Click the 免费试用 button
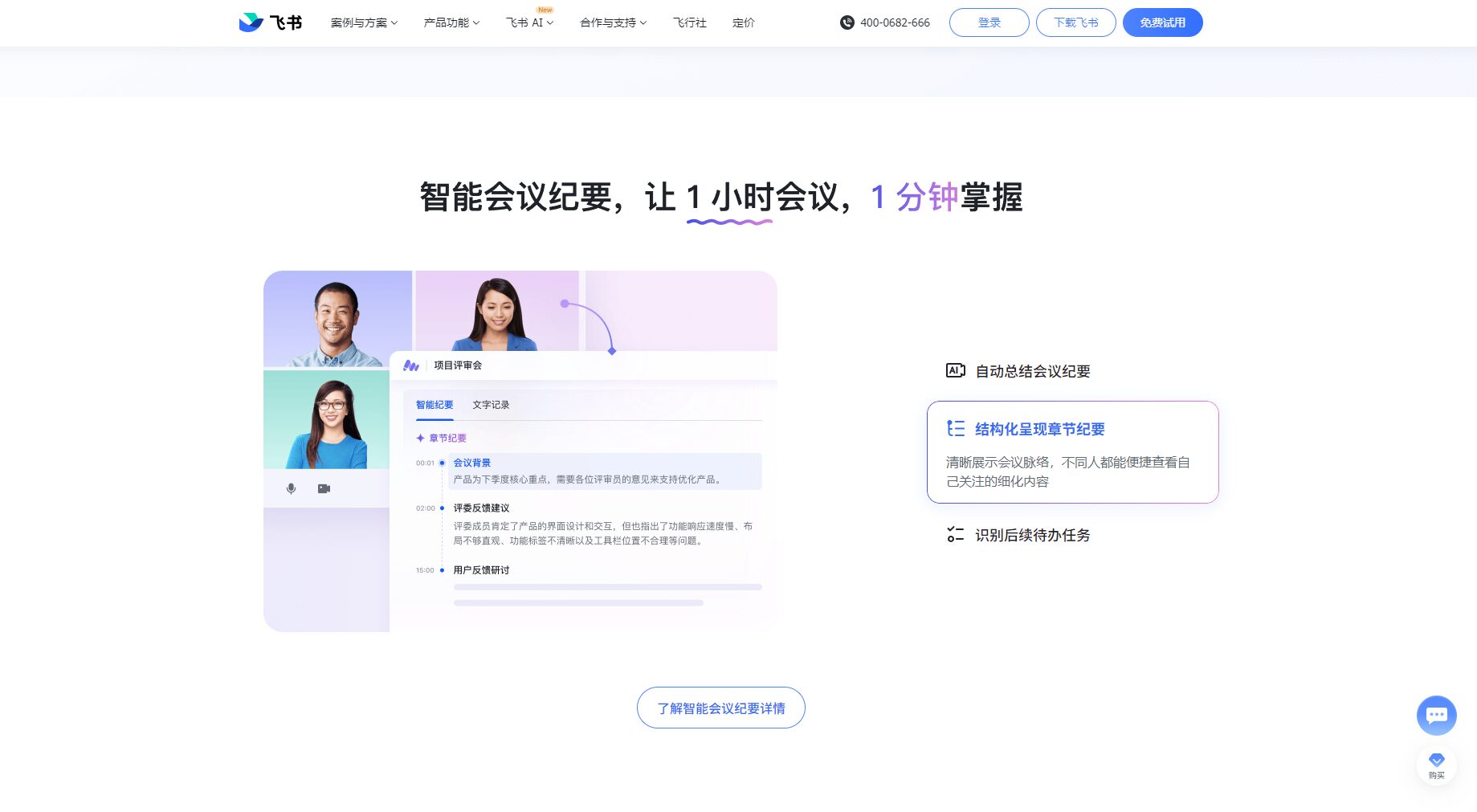 pyautogui.click(x=1162, y=22)
